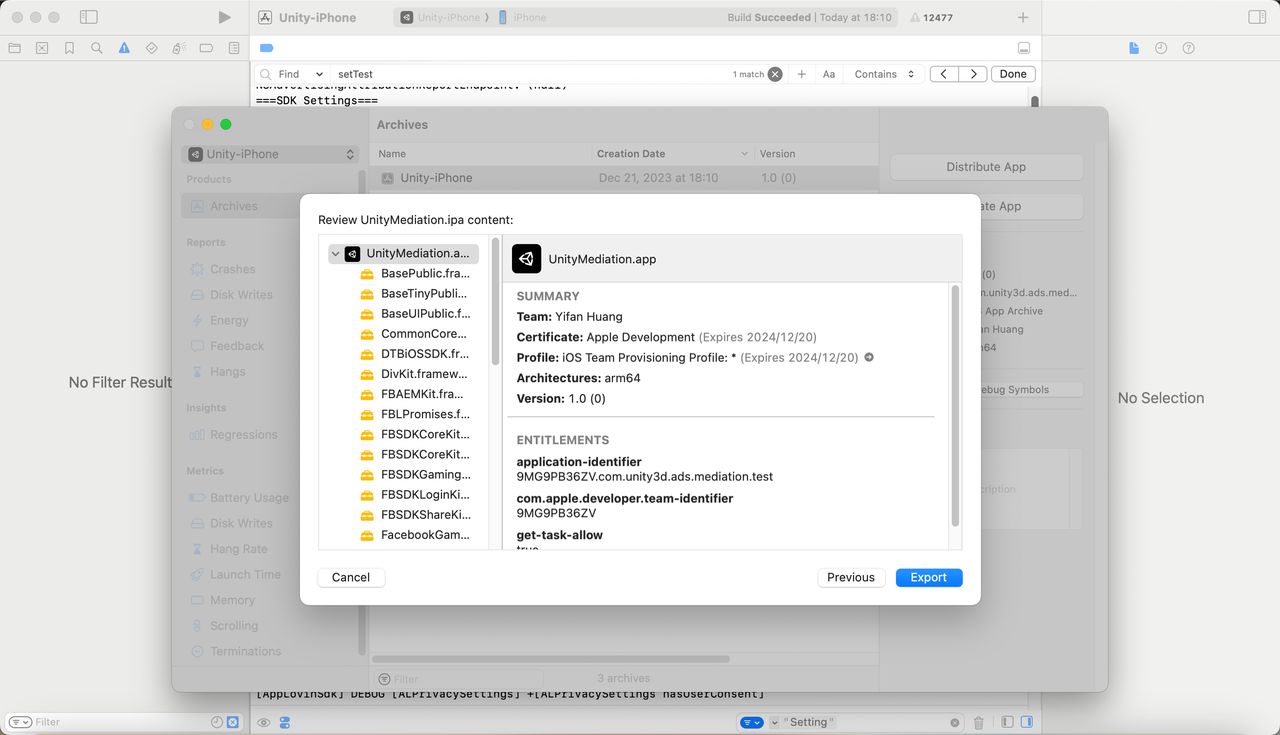Click Distribute App in Organizer
This screenshot has height=735, width=1280.
tap(986, 167)
